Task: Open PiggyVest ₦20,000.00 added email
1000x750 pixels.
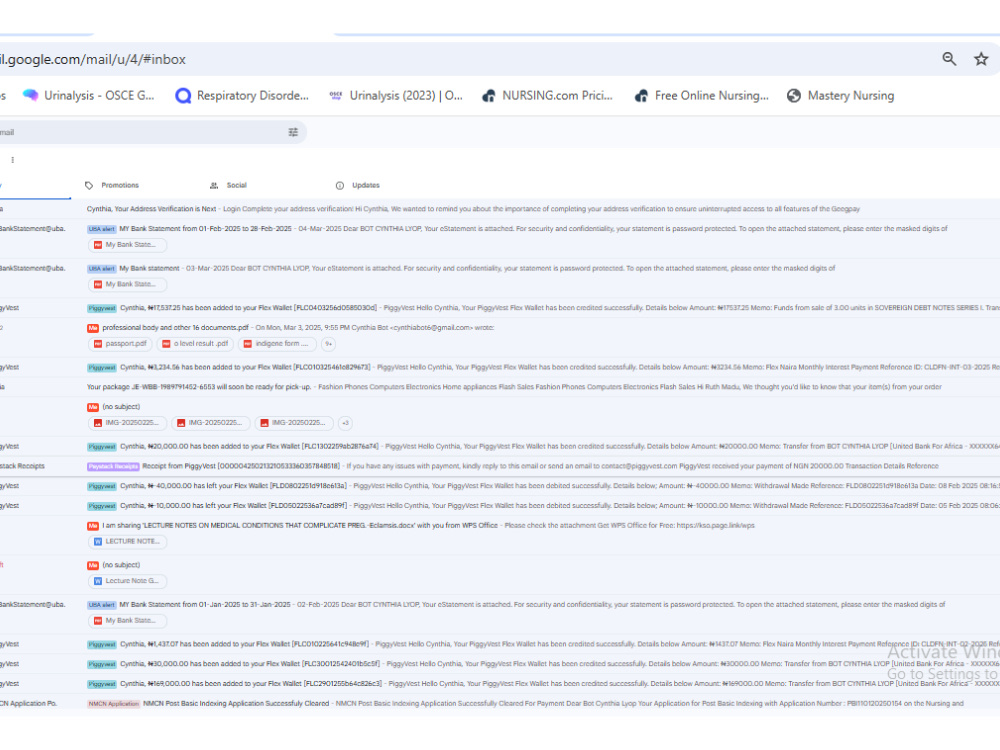Action: point(500,446)
